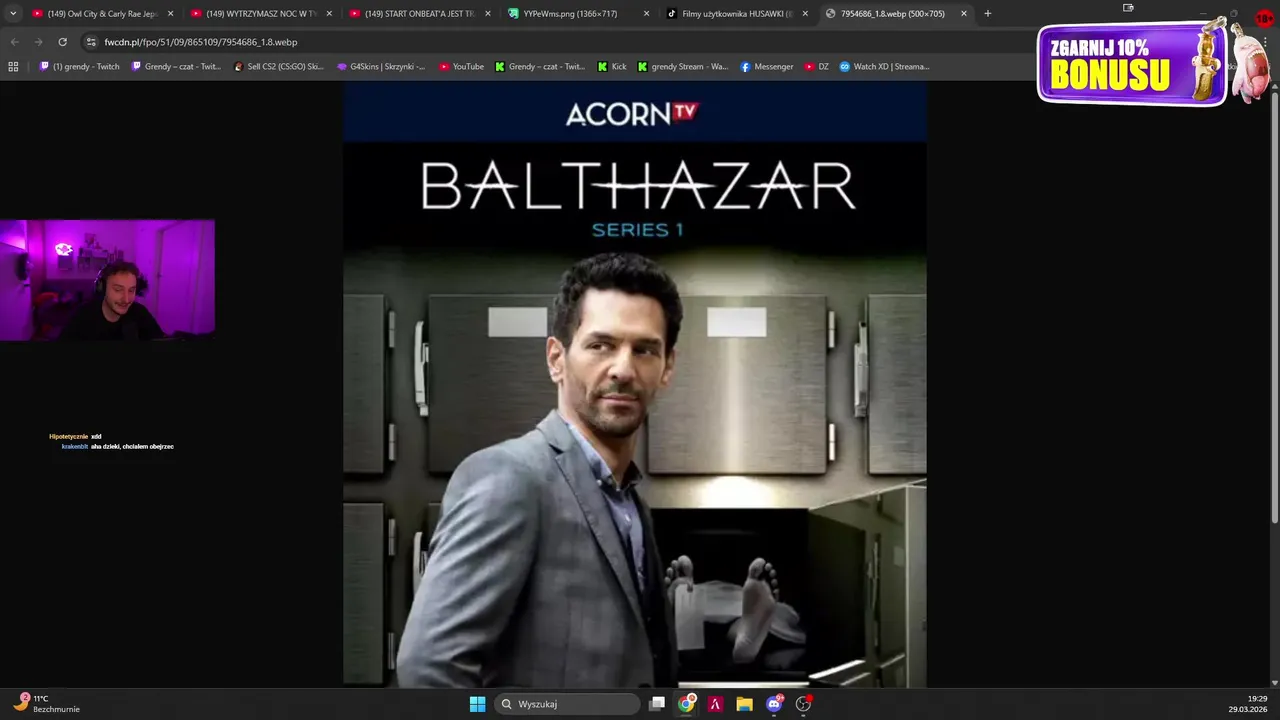
Task: Open the (1) grendy - Twitch bookmark
Action: (x=79, y=67)
